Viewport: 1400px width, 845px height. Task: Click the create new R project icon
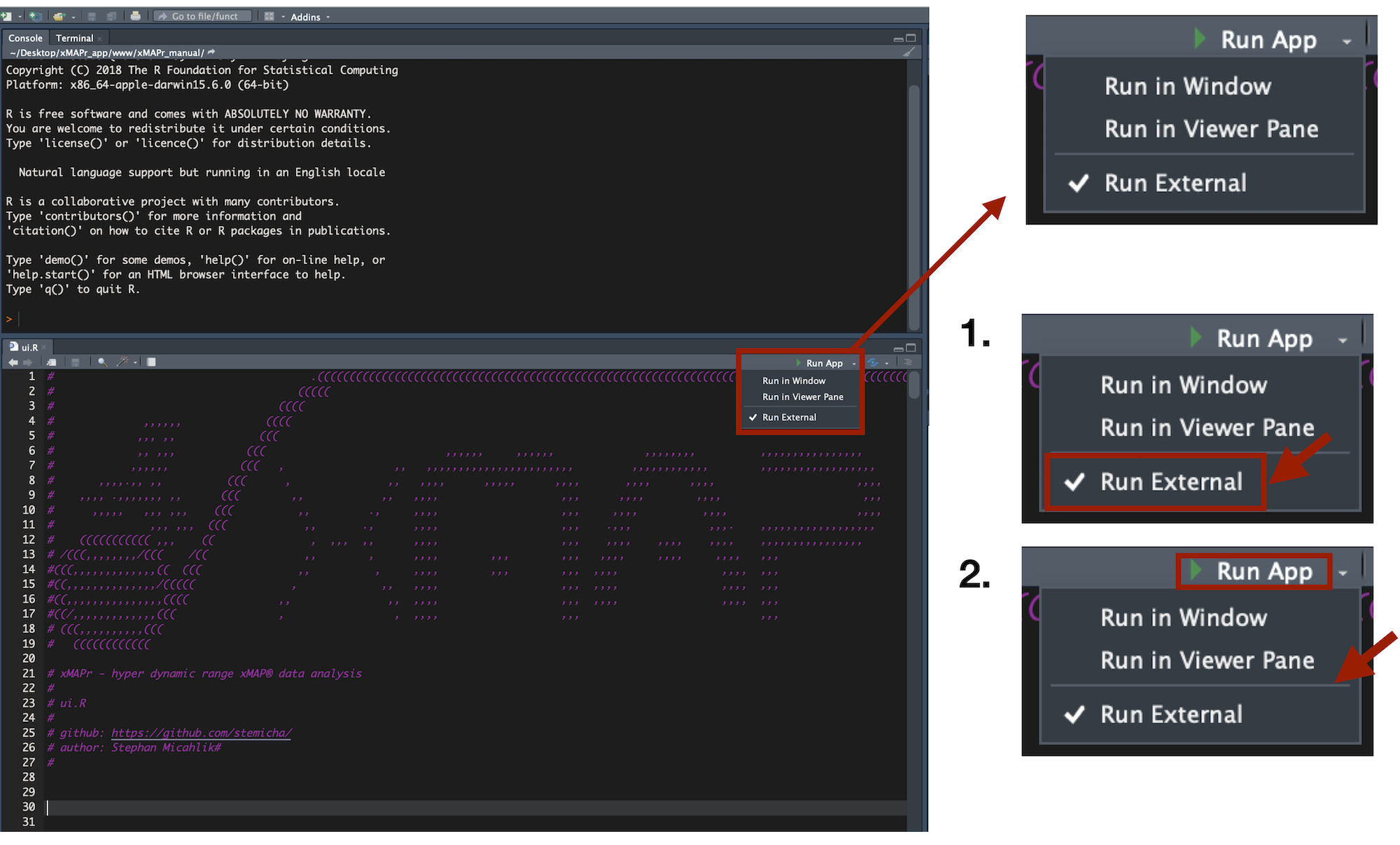click(x=35, y=16)
